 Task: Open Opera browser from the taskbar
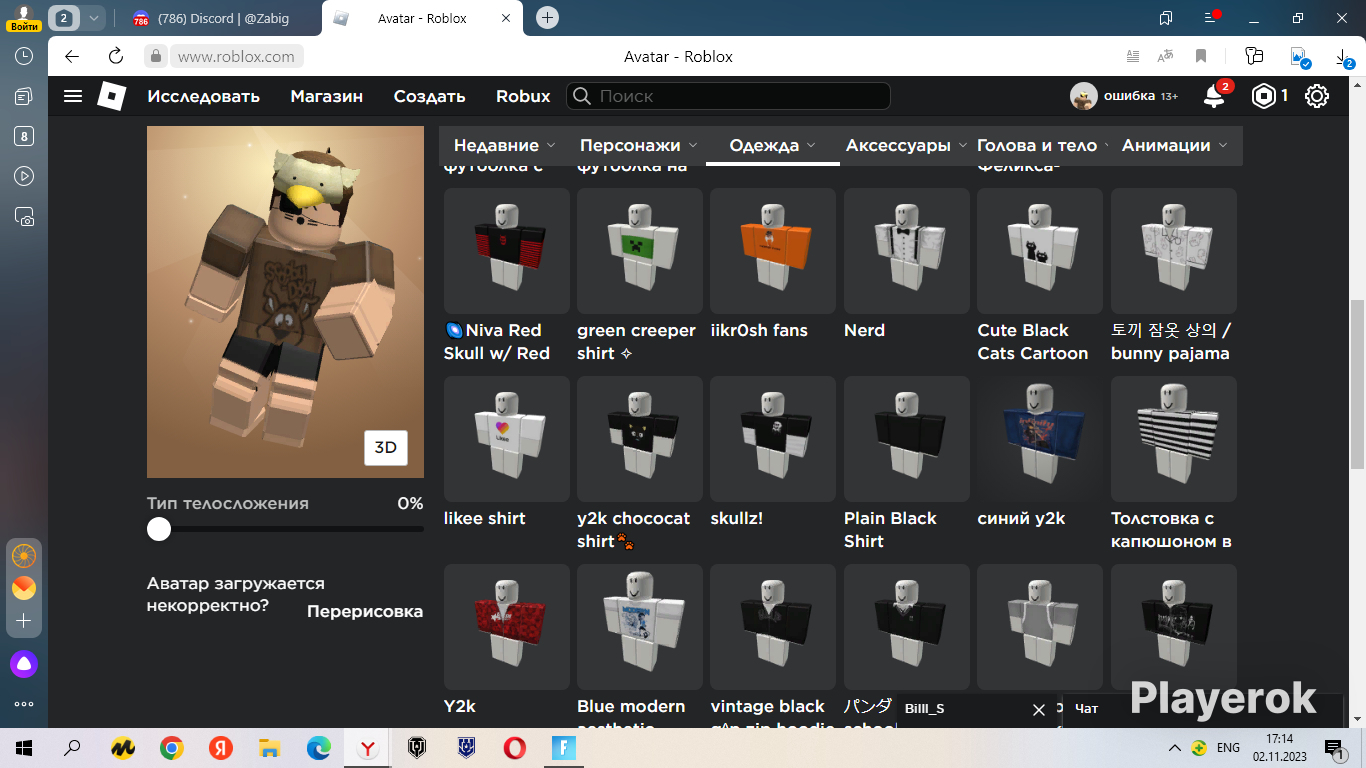coord(515,747)
